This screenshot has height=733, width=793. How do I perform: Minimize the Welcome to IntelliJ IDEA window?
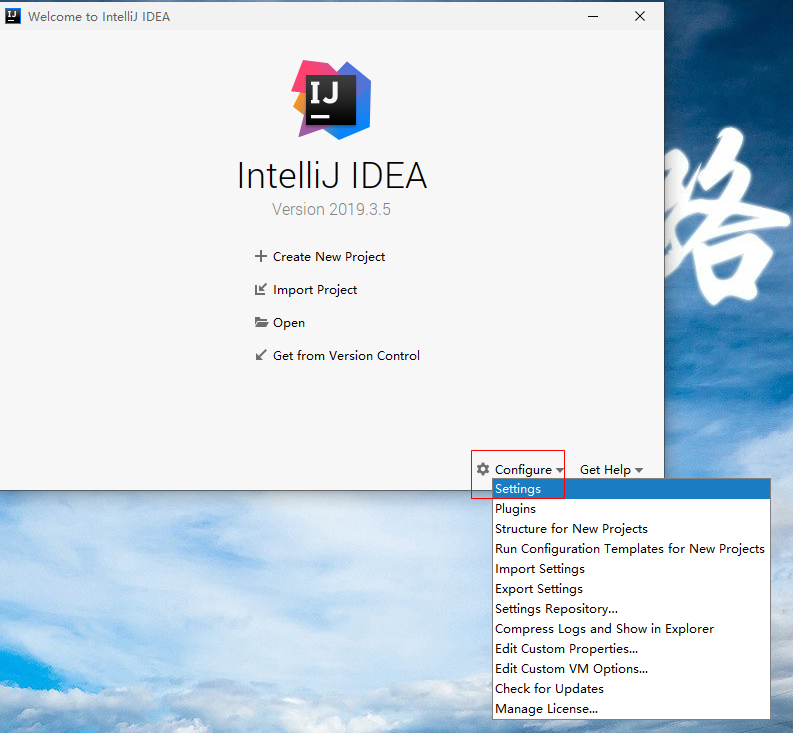593,16
